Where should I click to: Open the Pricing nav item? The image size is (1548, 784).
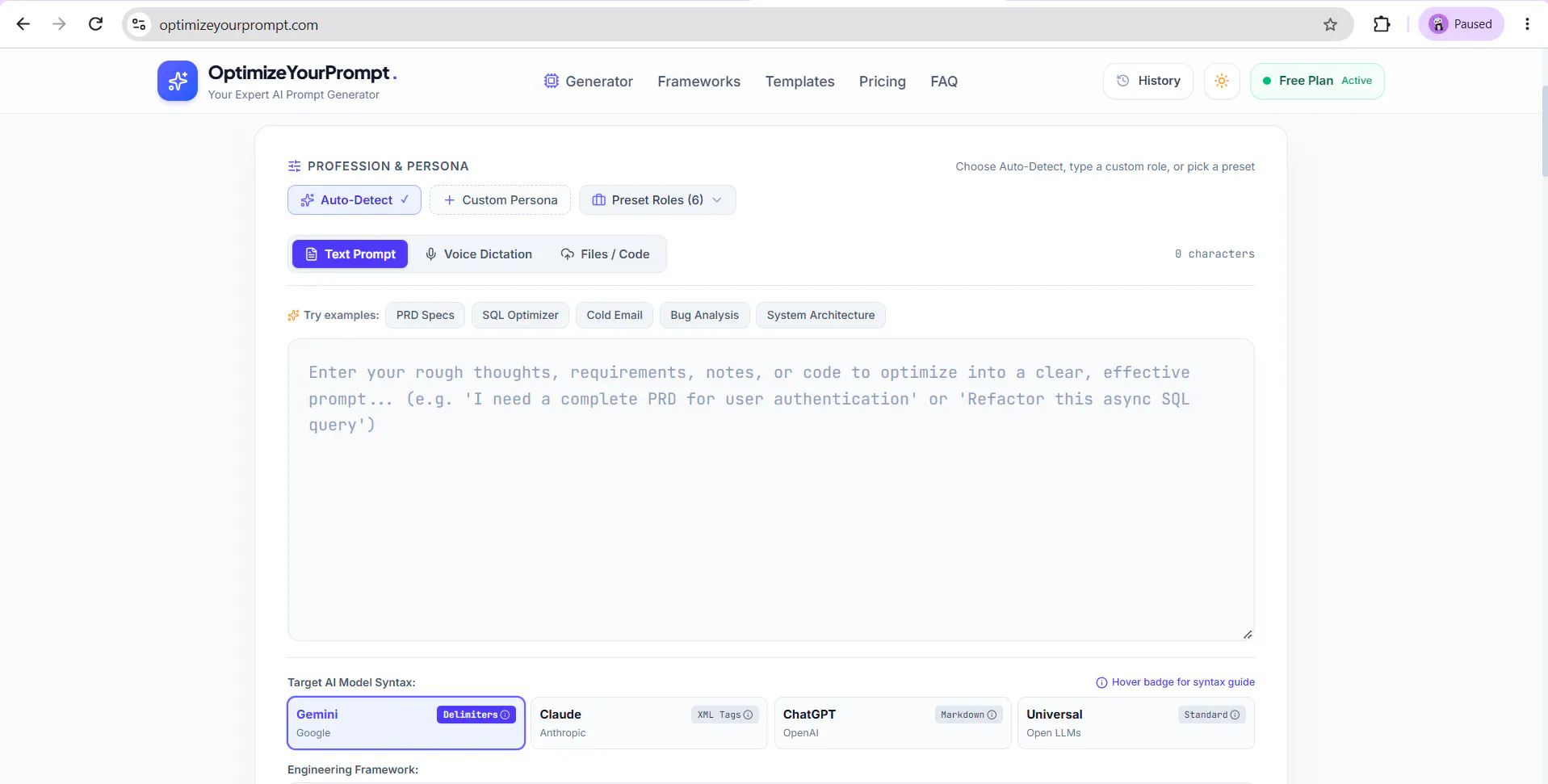coord(882,82)
